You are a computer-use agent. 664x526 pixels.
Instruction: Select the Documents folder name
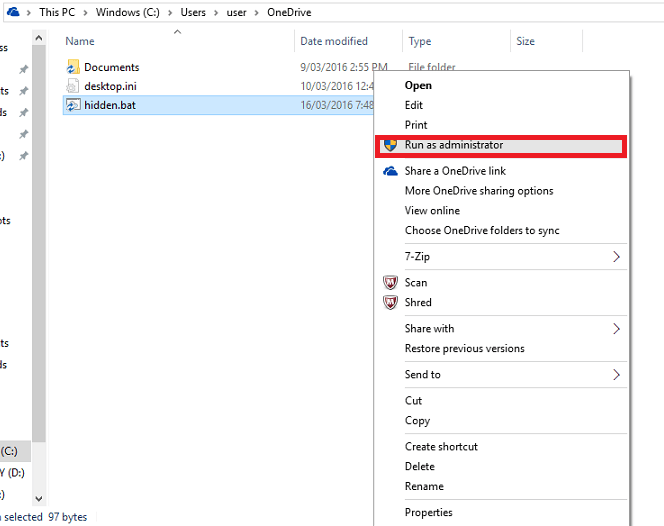point(111,67)
